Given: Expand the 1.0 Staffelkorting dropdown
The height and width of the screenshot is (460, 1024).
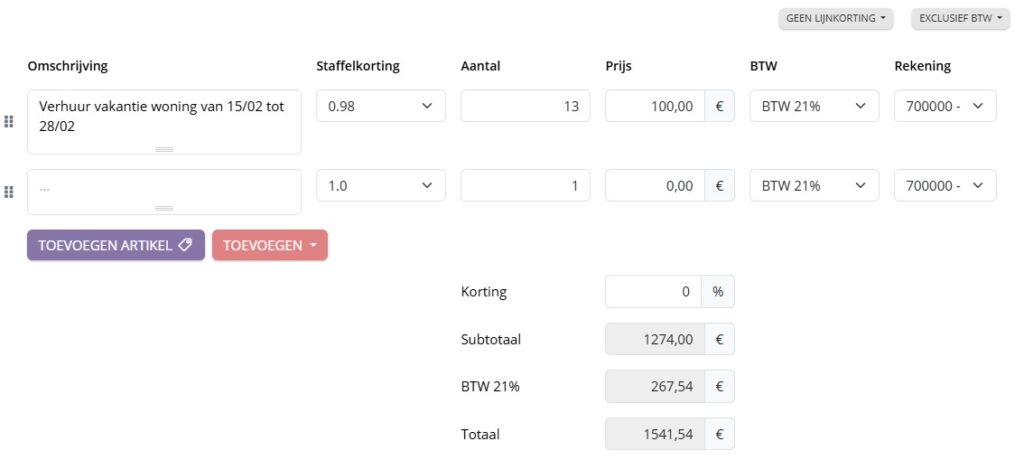Looking at the screenshot, I should 380,185.
